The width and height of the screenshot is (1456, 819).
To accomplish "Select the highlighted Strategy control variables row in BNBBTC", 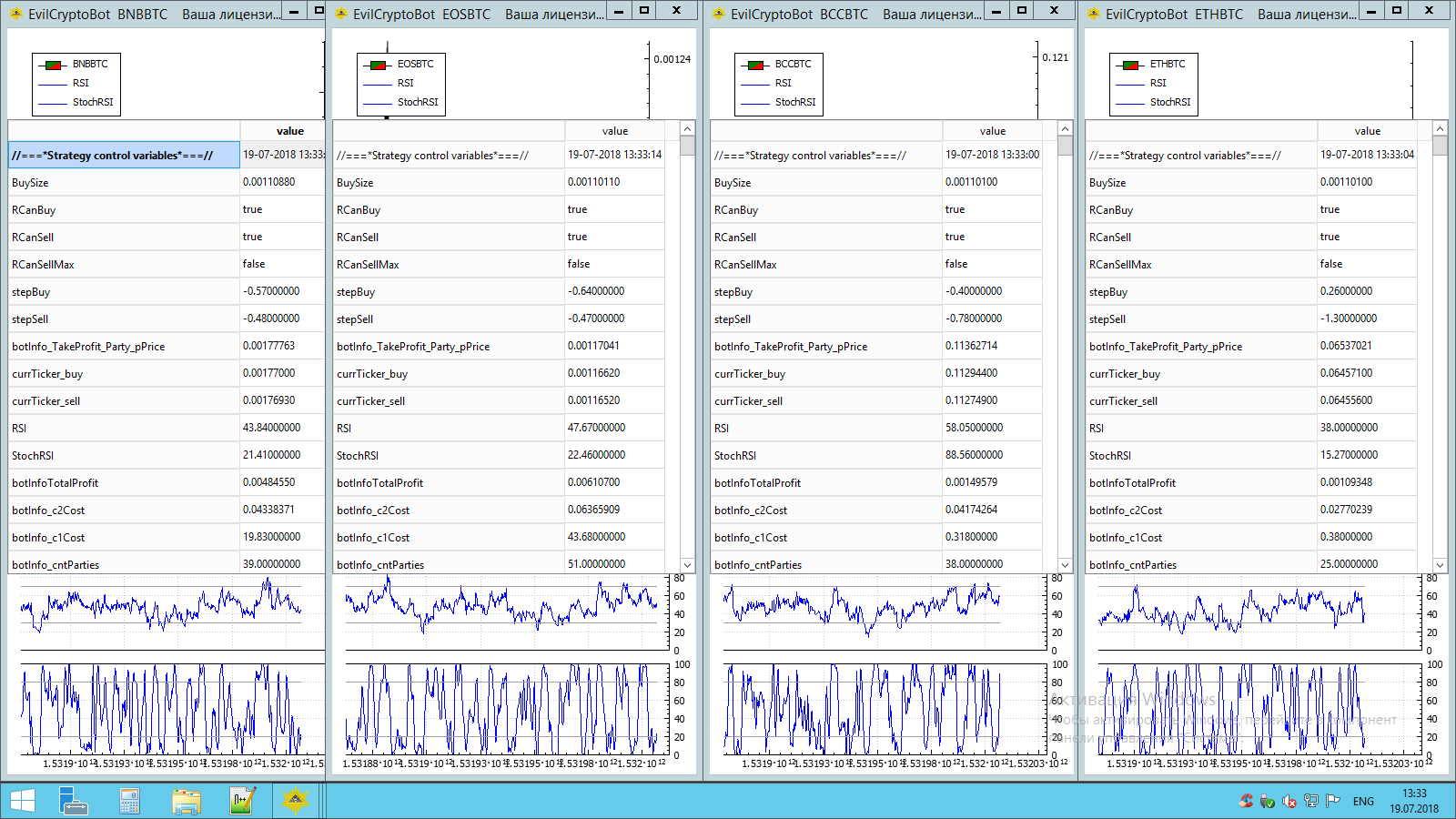I will (124, 156).
